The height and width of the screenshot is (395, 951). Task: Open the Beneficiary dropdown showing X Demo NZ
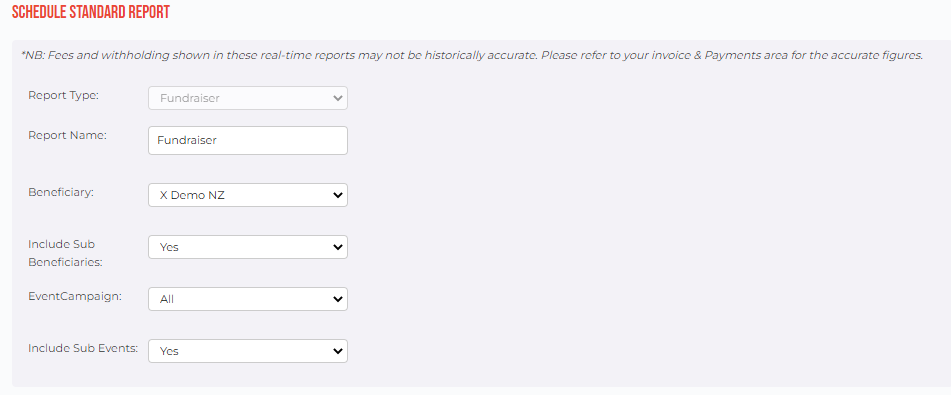pyautogui.click(x=247, y=195)
